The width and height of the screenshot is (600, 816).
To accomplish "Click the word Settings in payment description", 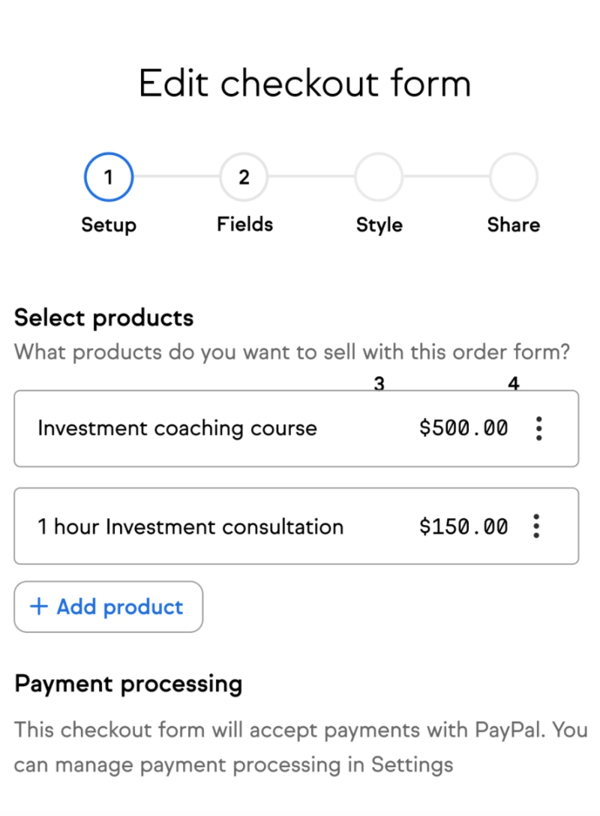I will [412, 765].
